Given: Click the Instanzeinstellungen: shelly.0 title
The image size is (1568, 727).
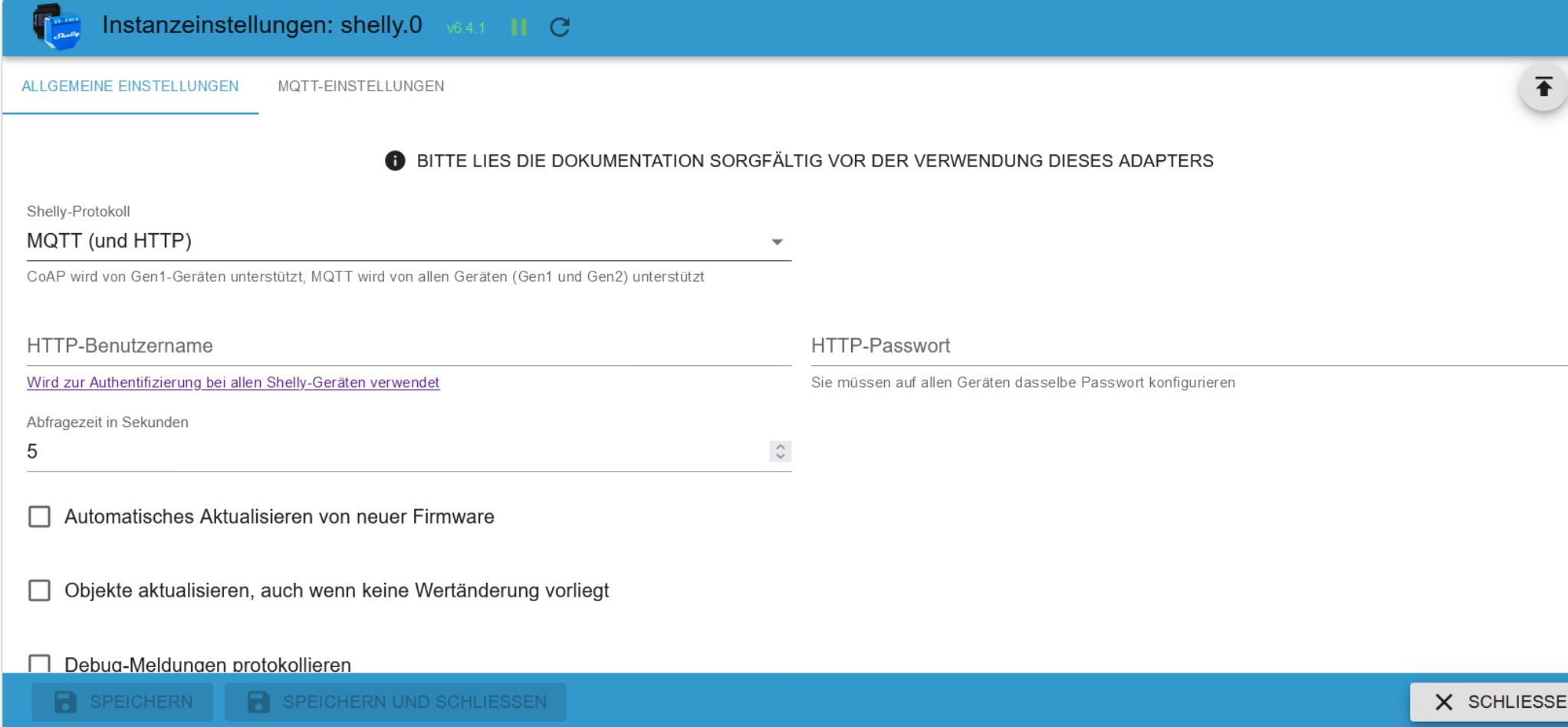Looking at the screenshot, I should [262, 25].
